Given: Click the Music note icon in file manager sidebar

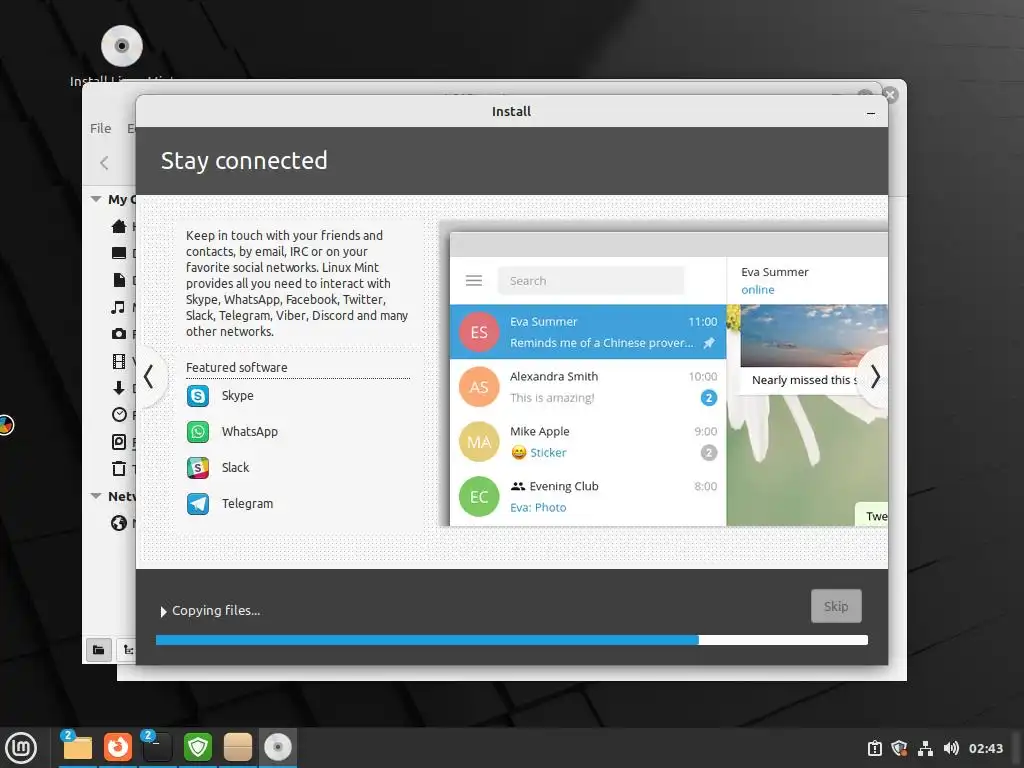Looking at the screenshot, I should click(x=118, y=307).
